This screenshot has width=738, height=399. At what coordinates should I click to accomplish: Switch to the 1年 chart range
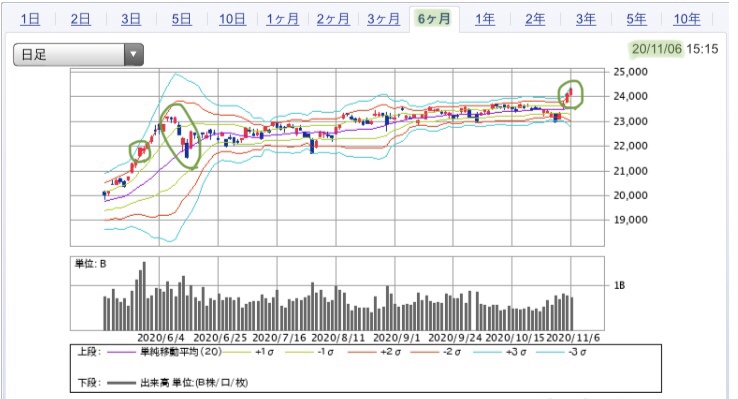[485, 19]
